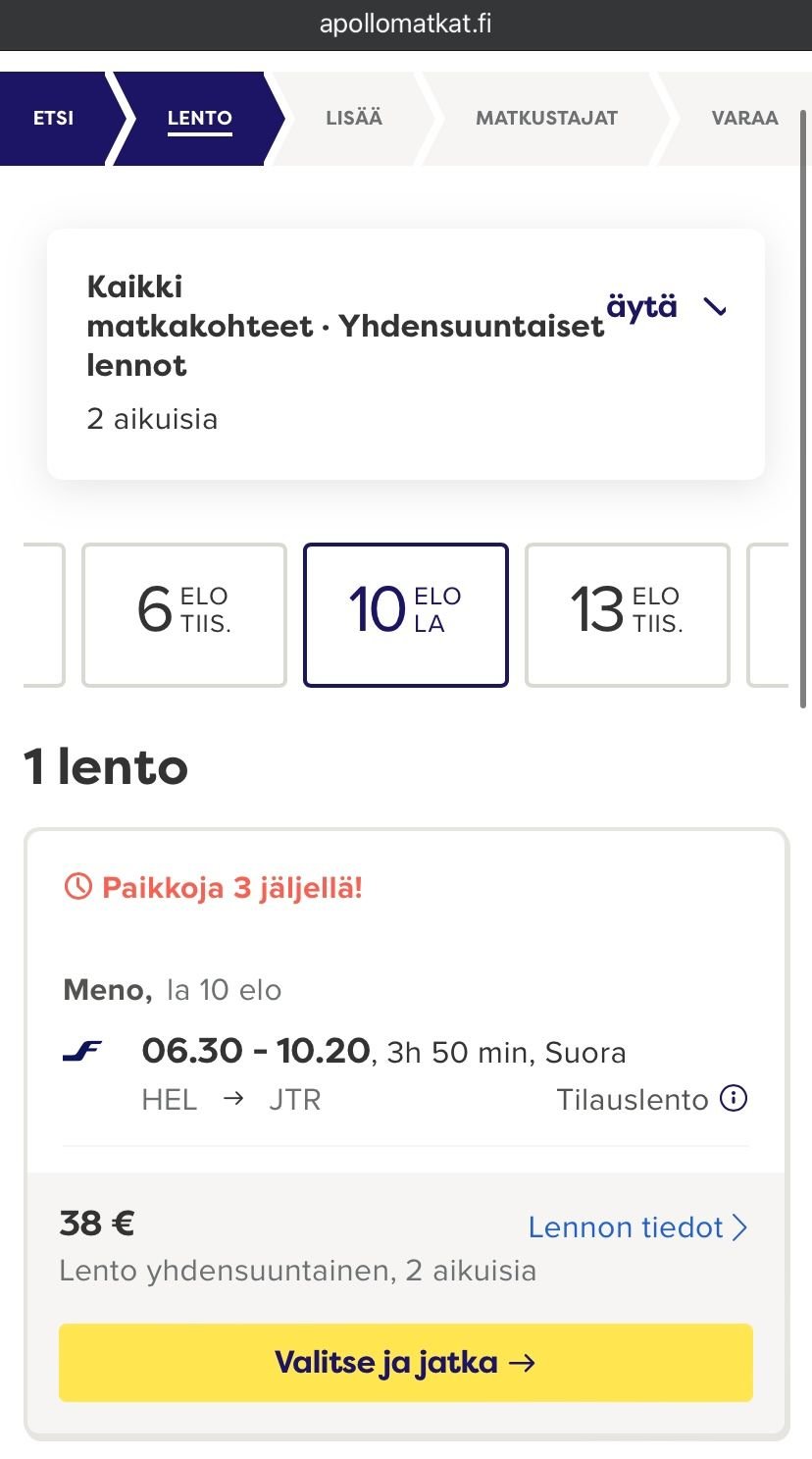Screen dimensions: 812x1459
Task: Switch to the MATKUSTAJAT step
Action: pyautogui.click(x=546, y=118)
